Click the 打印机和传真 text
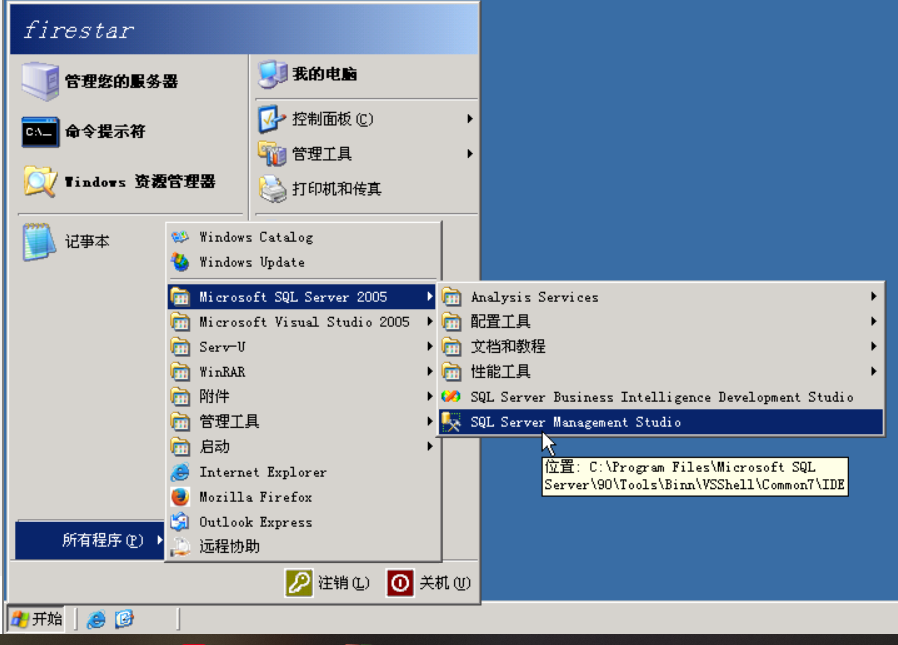The image size is (898, 645). click(337, 188)
